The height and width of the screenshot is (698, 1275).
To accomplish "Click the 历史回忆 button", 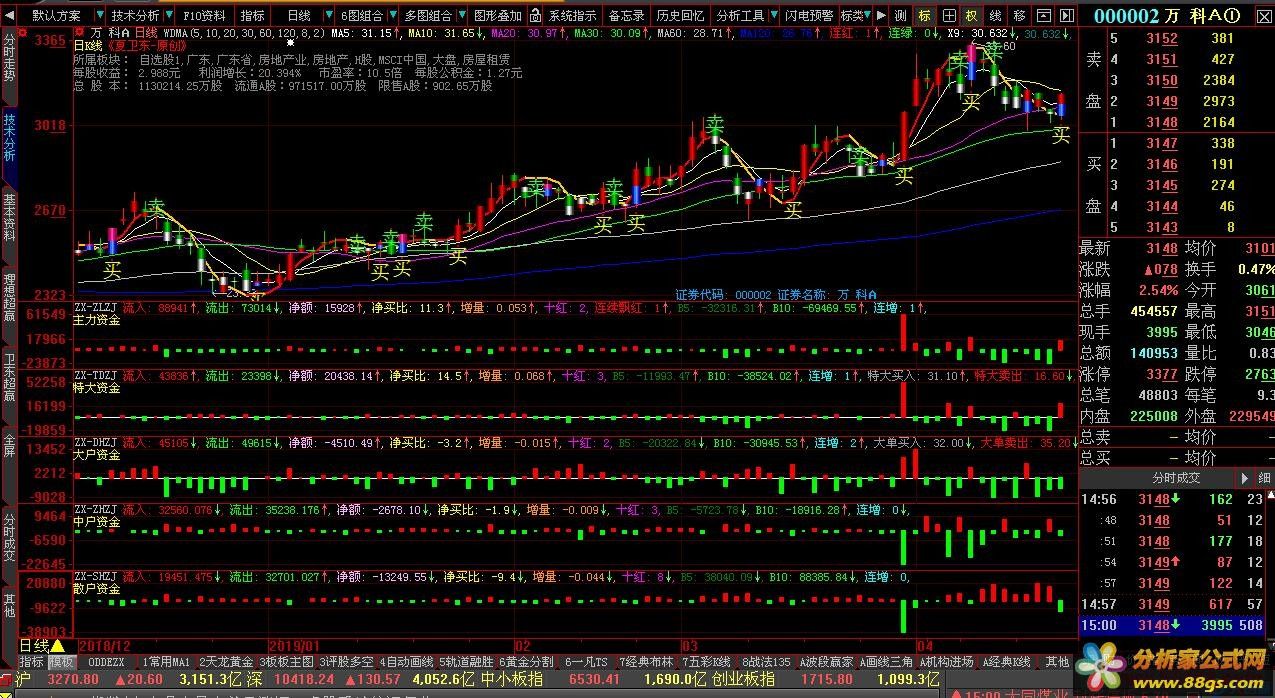I will click(x=681, y=15).
